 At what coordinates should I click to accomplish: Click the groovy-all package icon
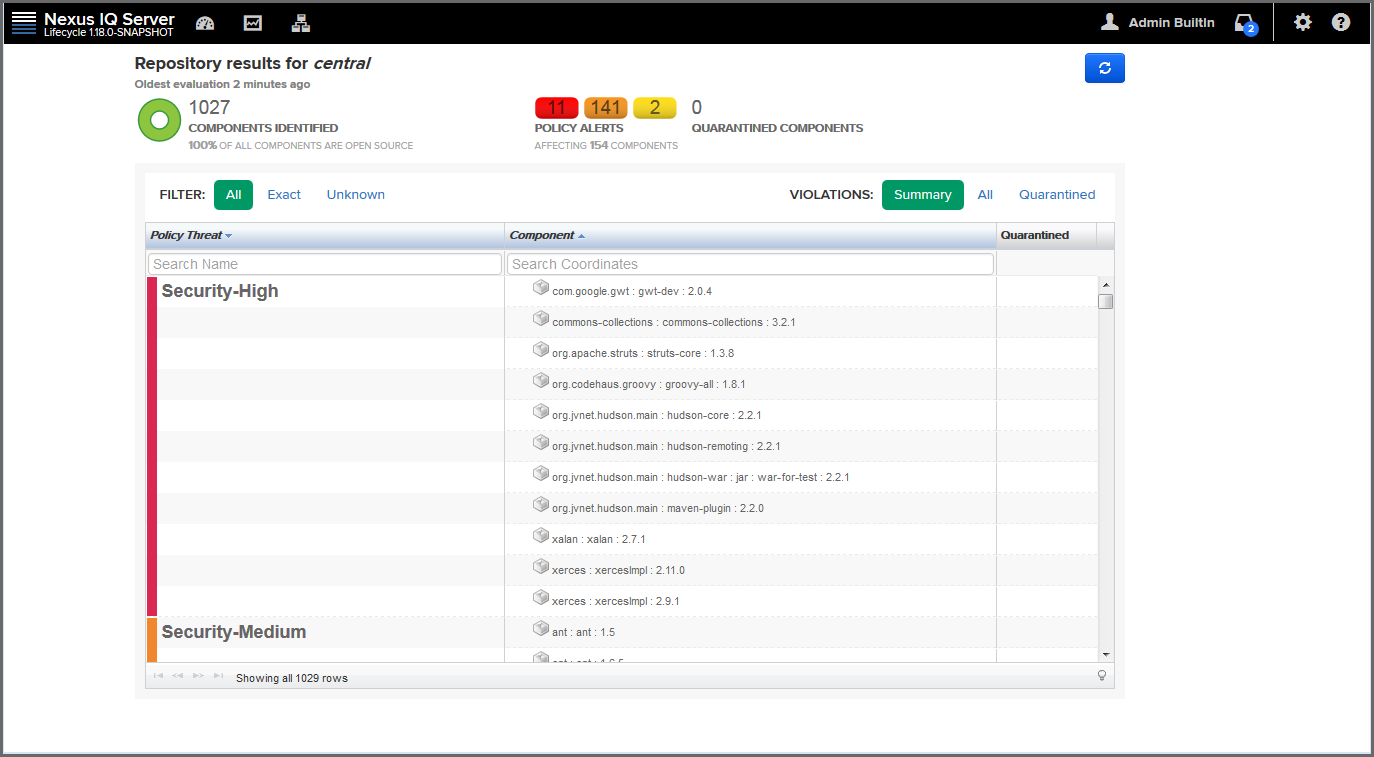541,381
